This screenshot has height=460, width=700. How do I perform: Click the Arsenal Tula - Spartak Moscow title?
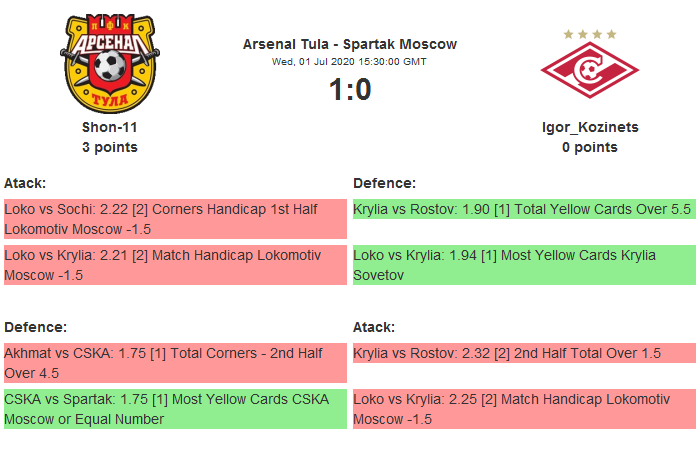349,44
